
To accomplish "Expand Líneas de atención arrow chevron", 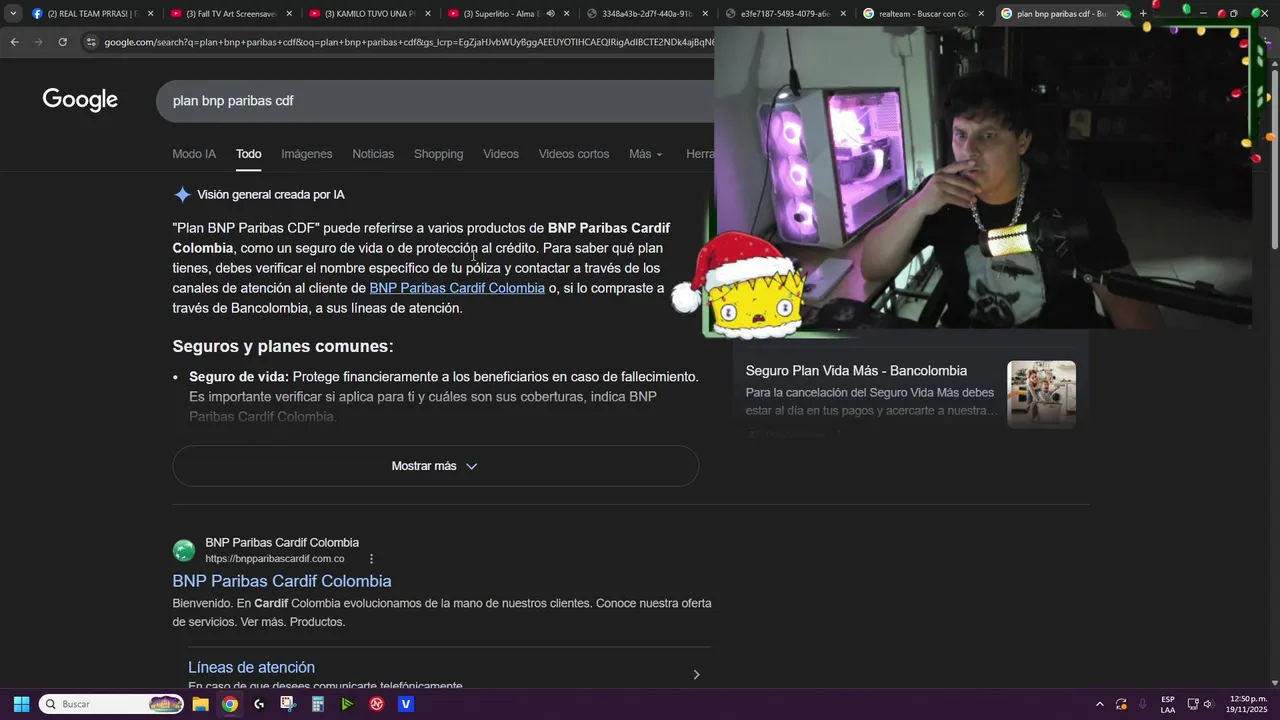I will 696,675.
